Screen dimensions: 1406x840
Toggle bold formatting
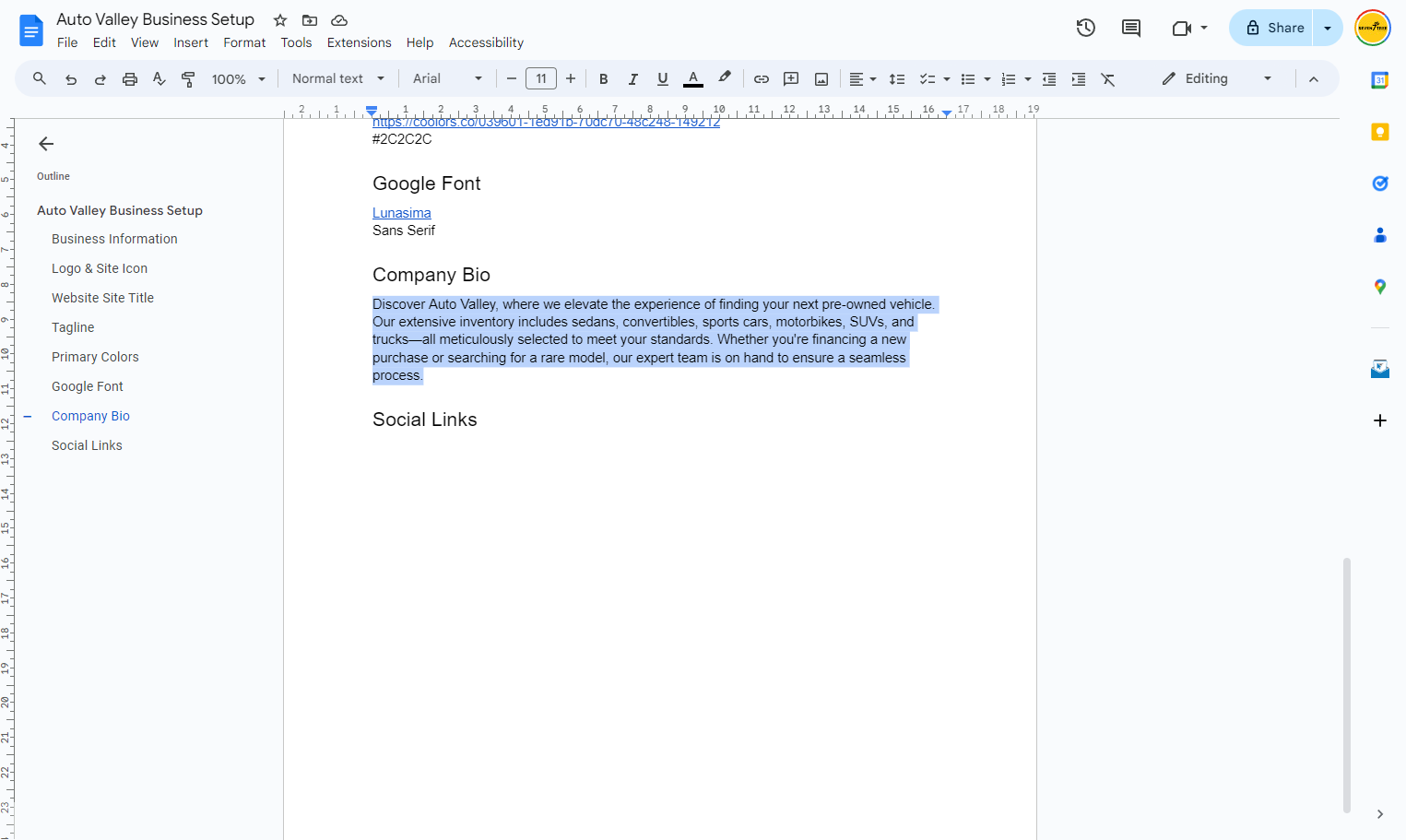pyautogui.click(x=604, y=79)
